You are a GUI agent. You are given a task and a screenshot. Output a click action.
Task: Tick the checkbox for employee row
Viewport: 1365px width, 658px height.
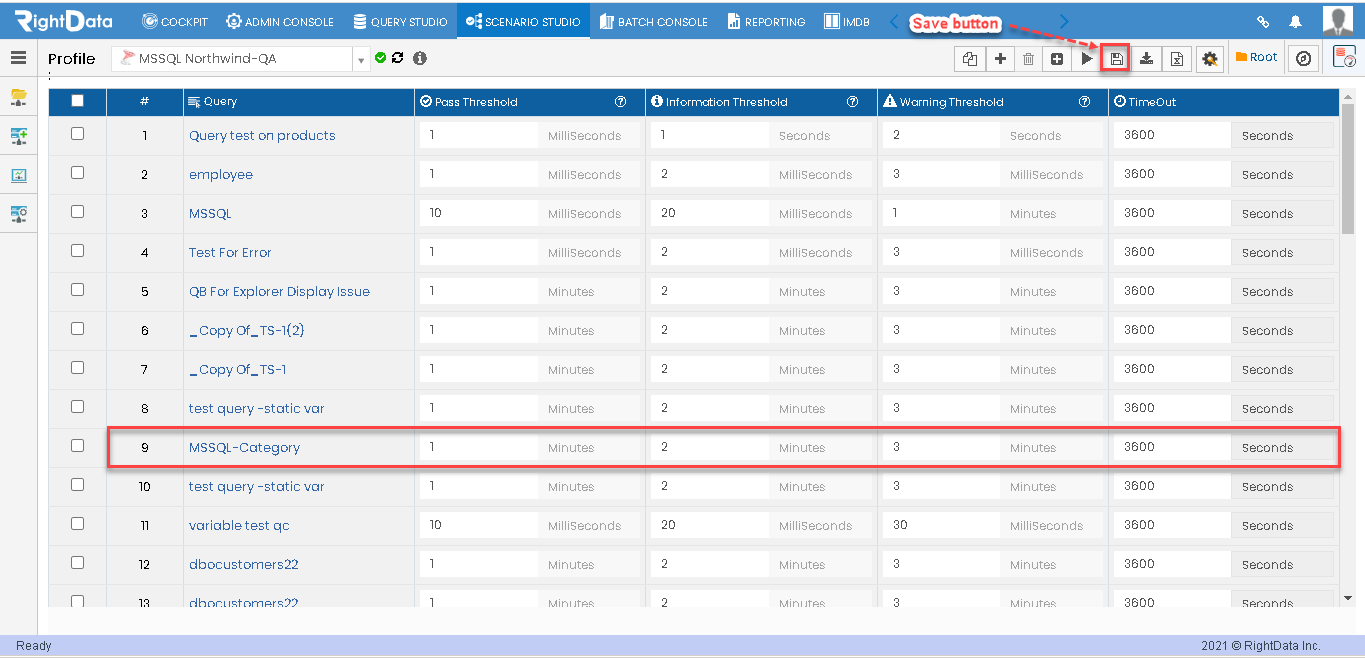coord(78,173)
